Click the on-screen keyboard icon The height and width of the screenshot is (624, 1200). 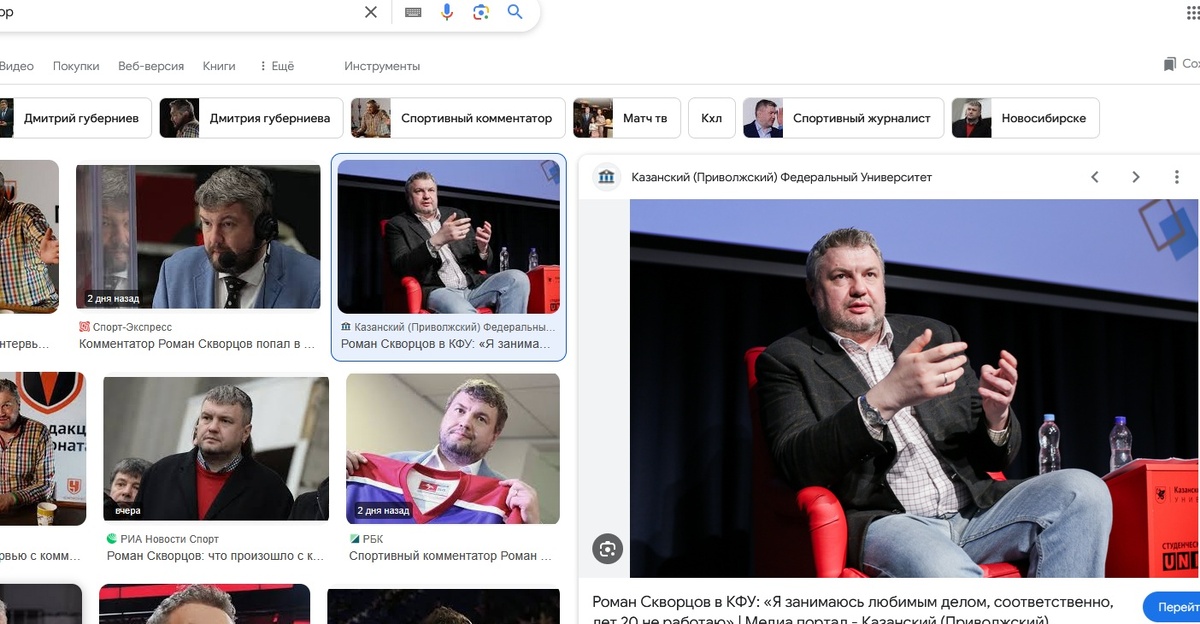pyautogui.click(x=412, y=12)
